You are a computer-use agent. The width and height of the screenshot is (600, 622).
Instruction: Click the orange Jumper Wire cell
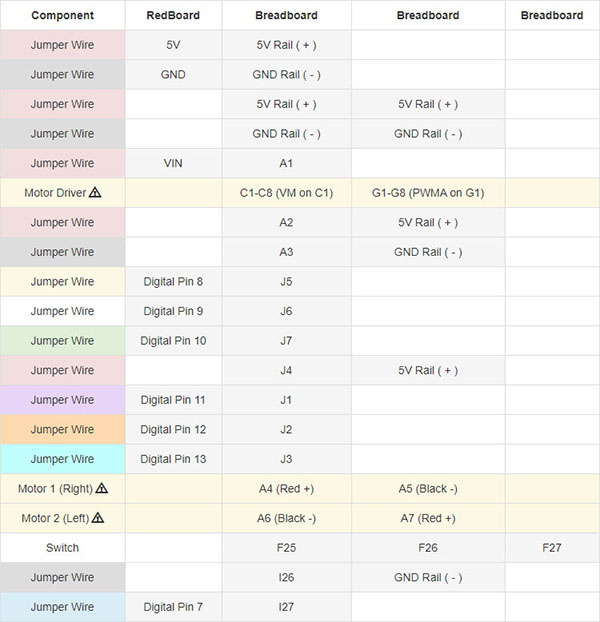63,429
